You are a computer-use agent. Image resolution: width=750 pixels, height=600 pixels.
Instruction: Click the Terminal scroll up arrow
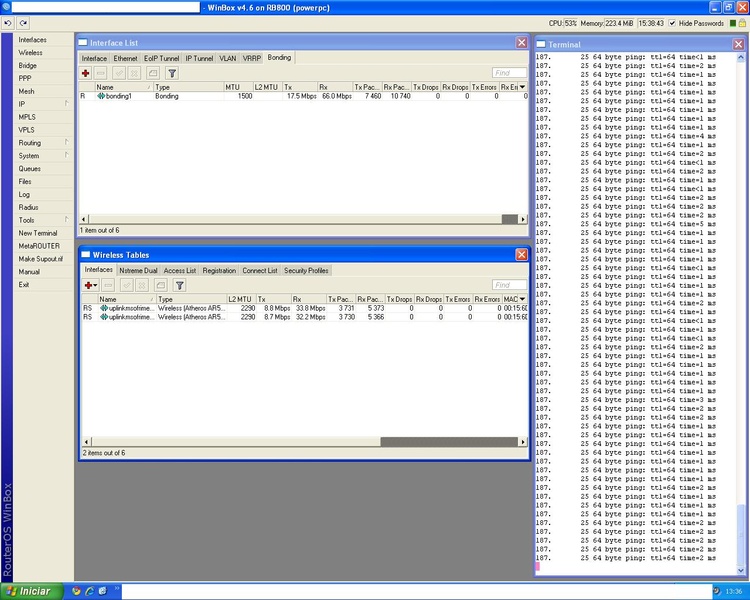click(741, 57)
